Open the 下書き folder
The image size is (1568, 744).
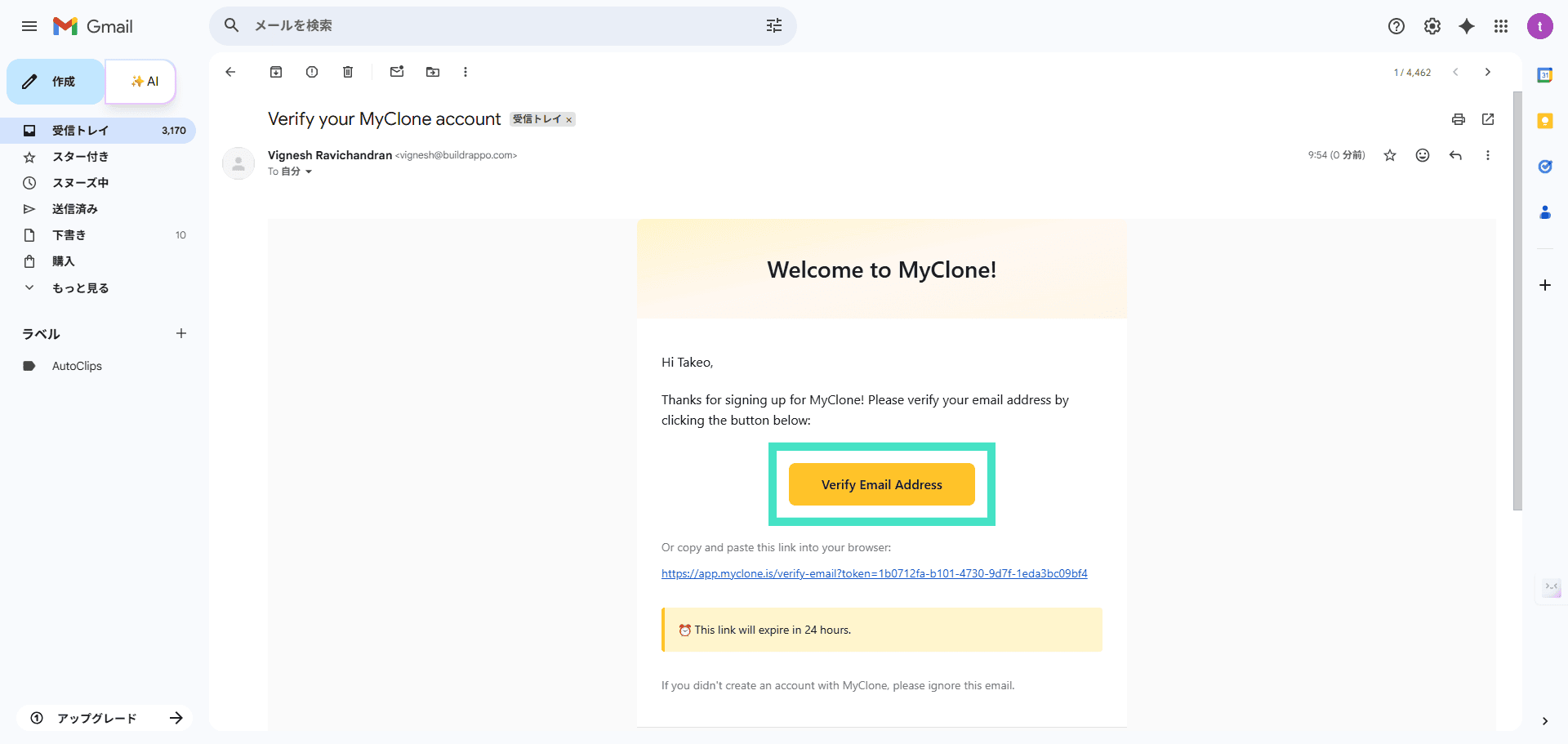point(69,235)
